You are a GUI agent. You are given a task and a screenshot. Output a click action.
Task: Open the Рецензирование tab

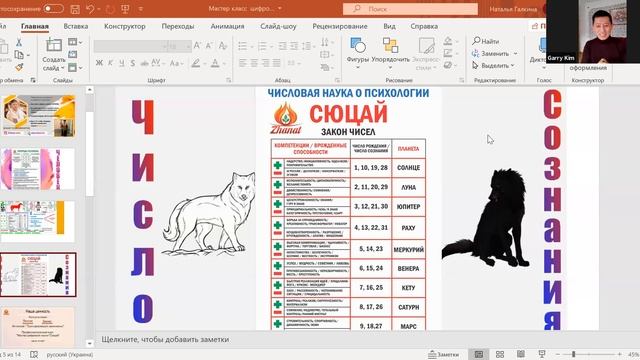pyautogui.click(x=340, y=26)
